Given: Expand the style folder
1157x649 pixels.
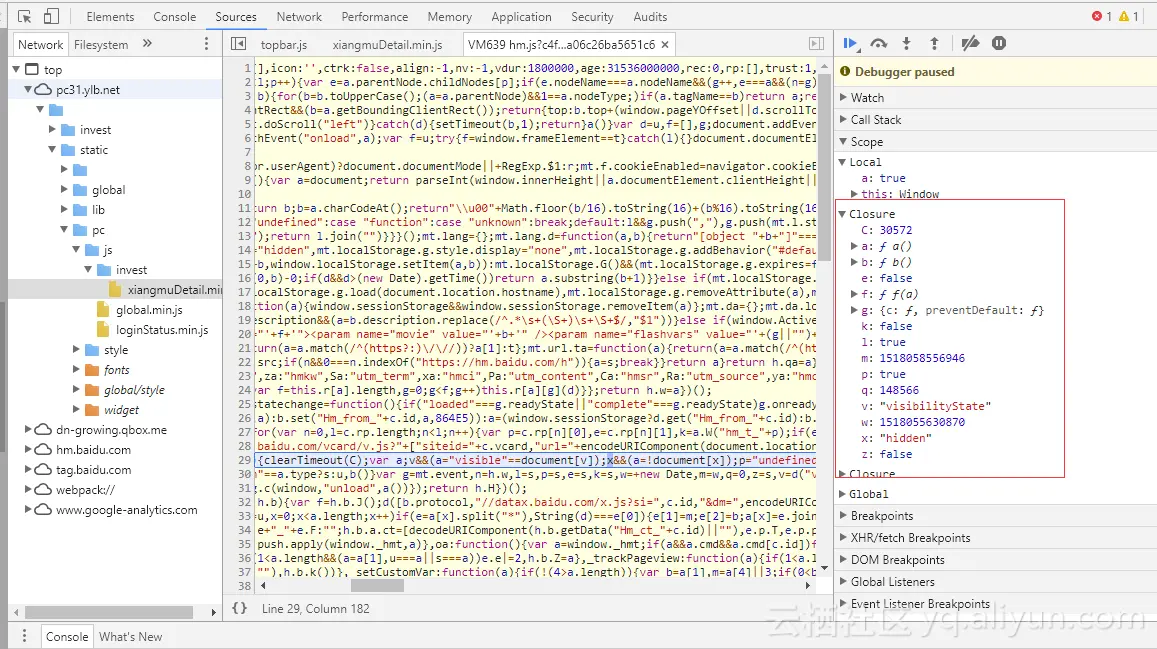Looking at the screenshot, I should click(76, 350).
